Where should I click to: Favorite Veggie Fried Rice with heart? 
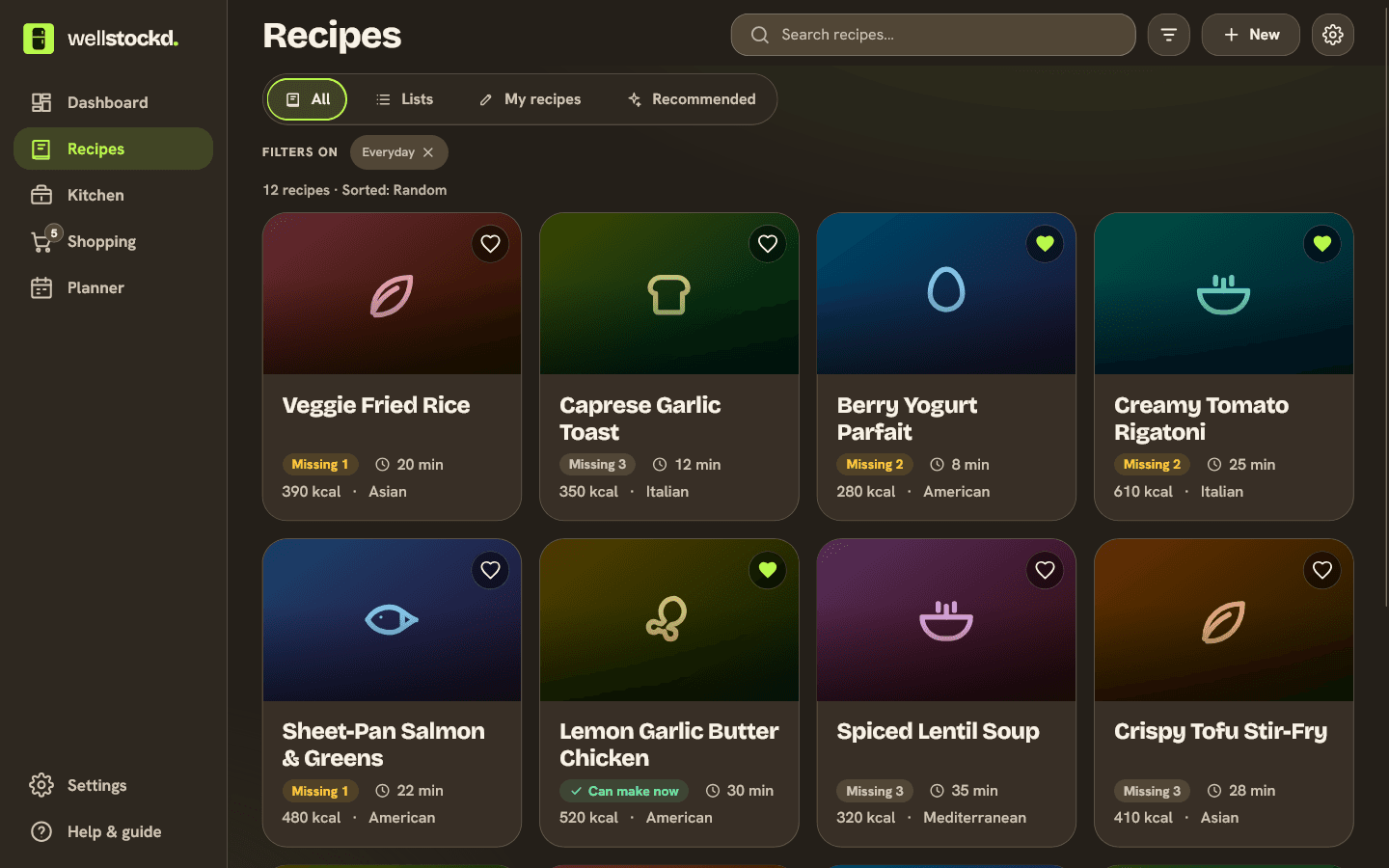[490, 244]
